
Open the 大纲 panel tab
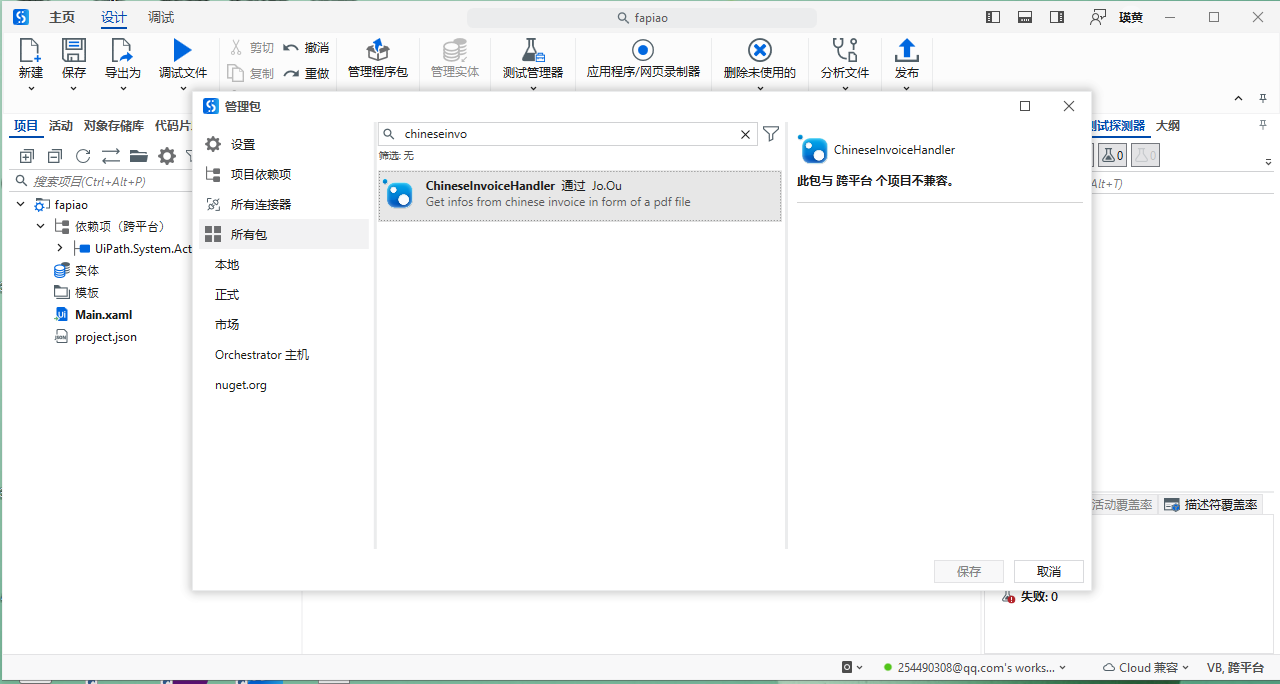pos(1168,126)
